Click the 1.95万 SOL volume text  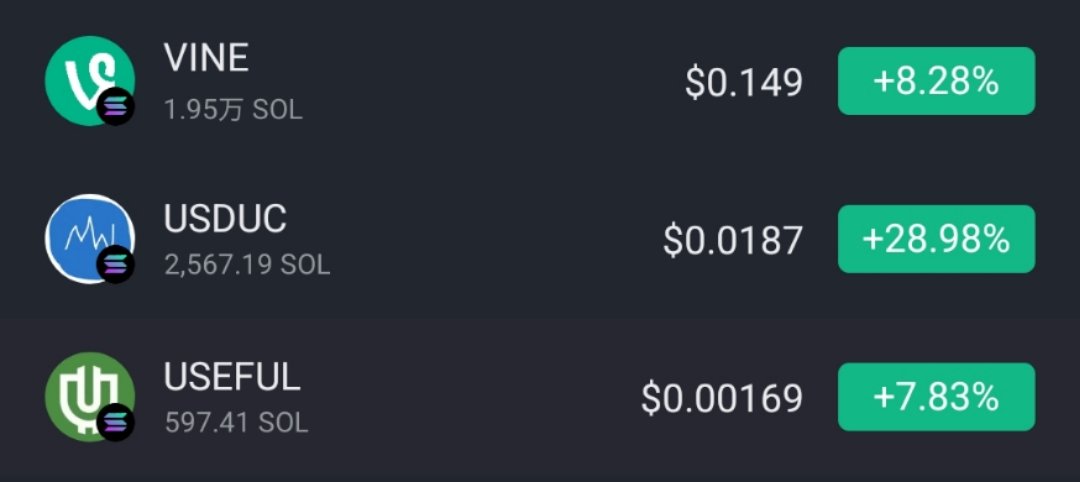[233, 109]
